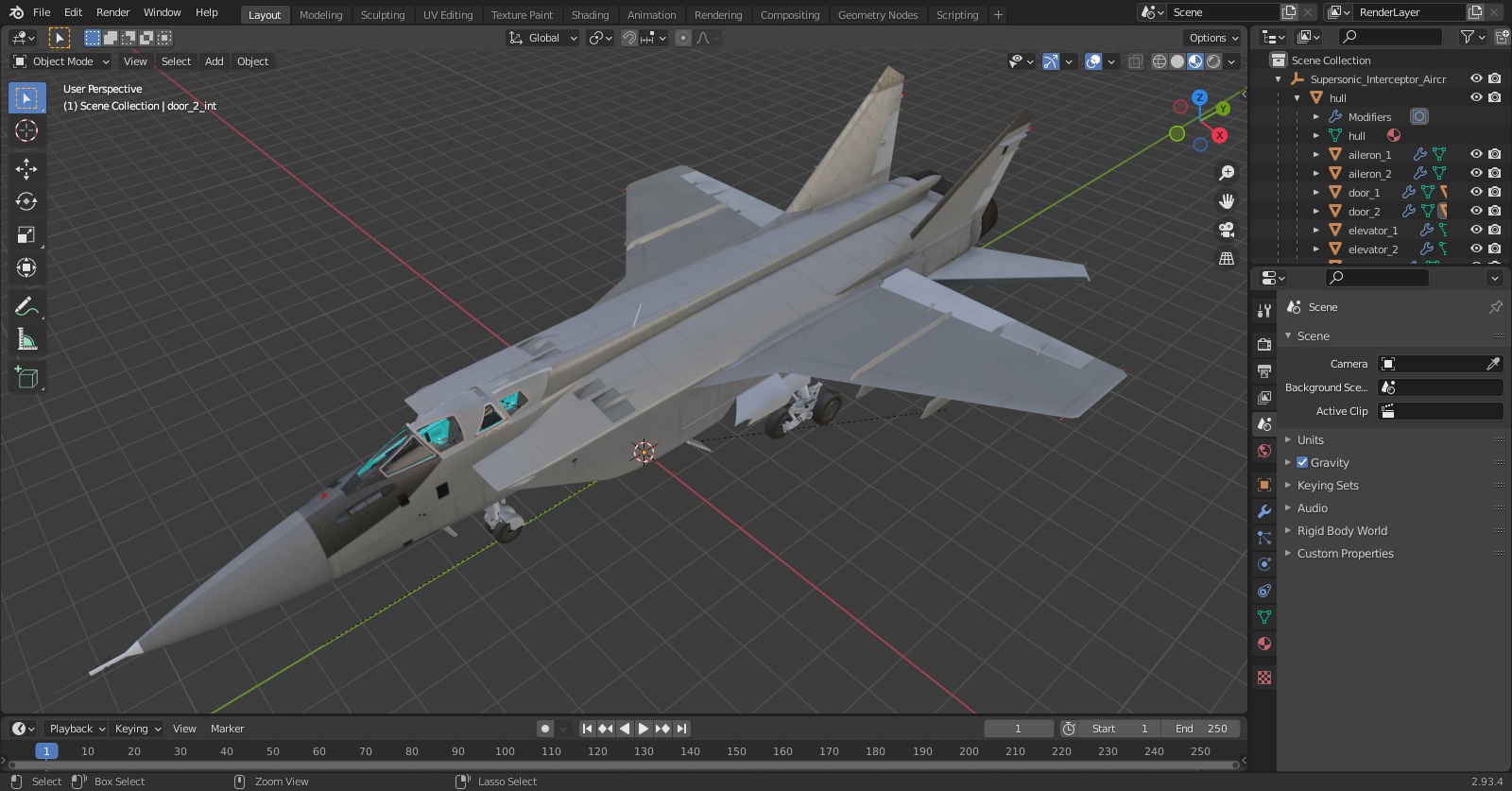Viewport: 1512px width, 791px height.
Task: Switch to the Sculpting workspace tab
Action: (x=383, y=15)
